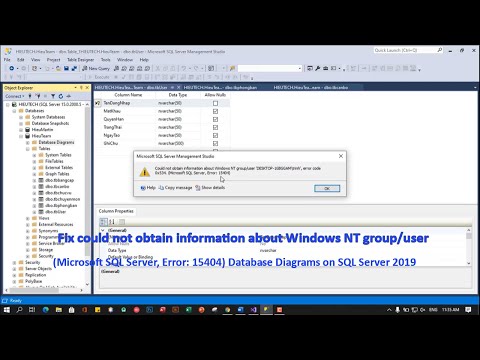The width and height of the screenshot is (480, 360).
Task: Click the Filter icon in Object Explorer
Action: (53, 96)
